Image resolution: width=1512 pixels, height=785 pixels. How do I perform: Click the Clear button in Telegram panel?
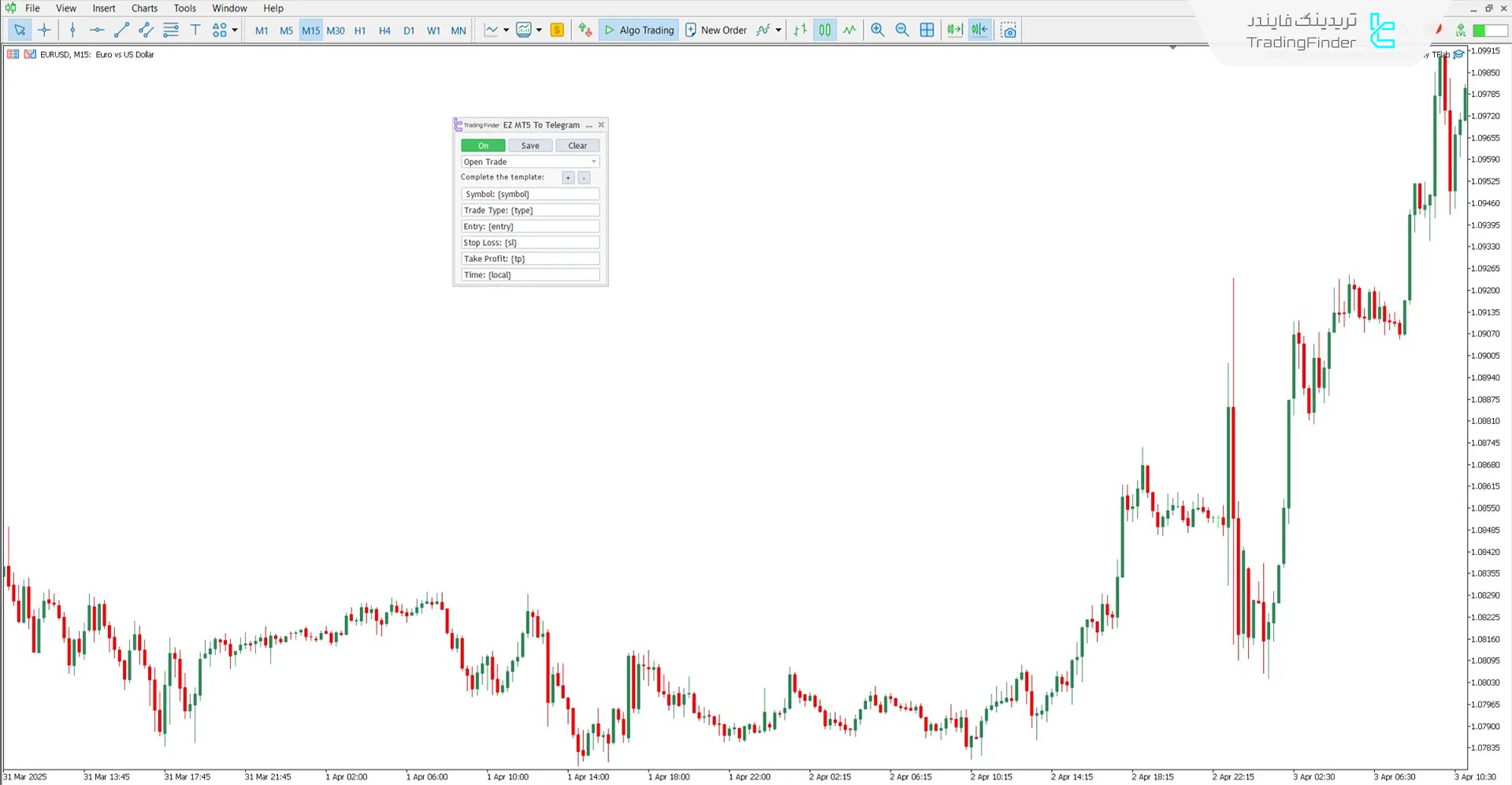[x=578, y=146]
